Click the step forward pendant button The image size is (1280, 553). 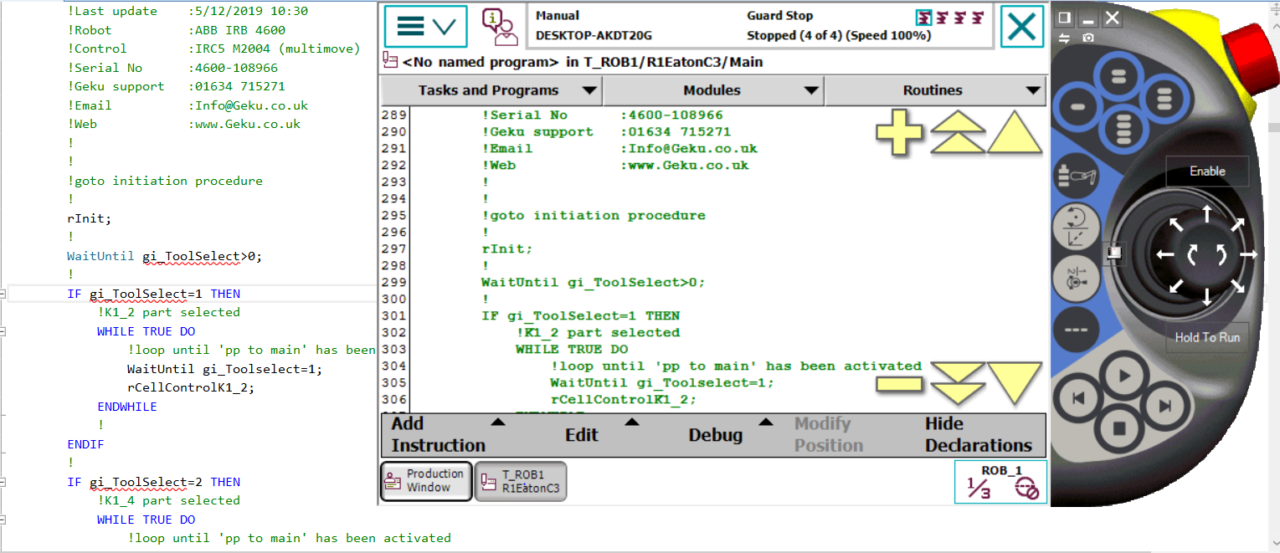tap(1165, 405)
